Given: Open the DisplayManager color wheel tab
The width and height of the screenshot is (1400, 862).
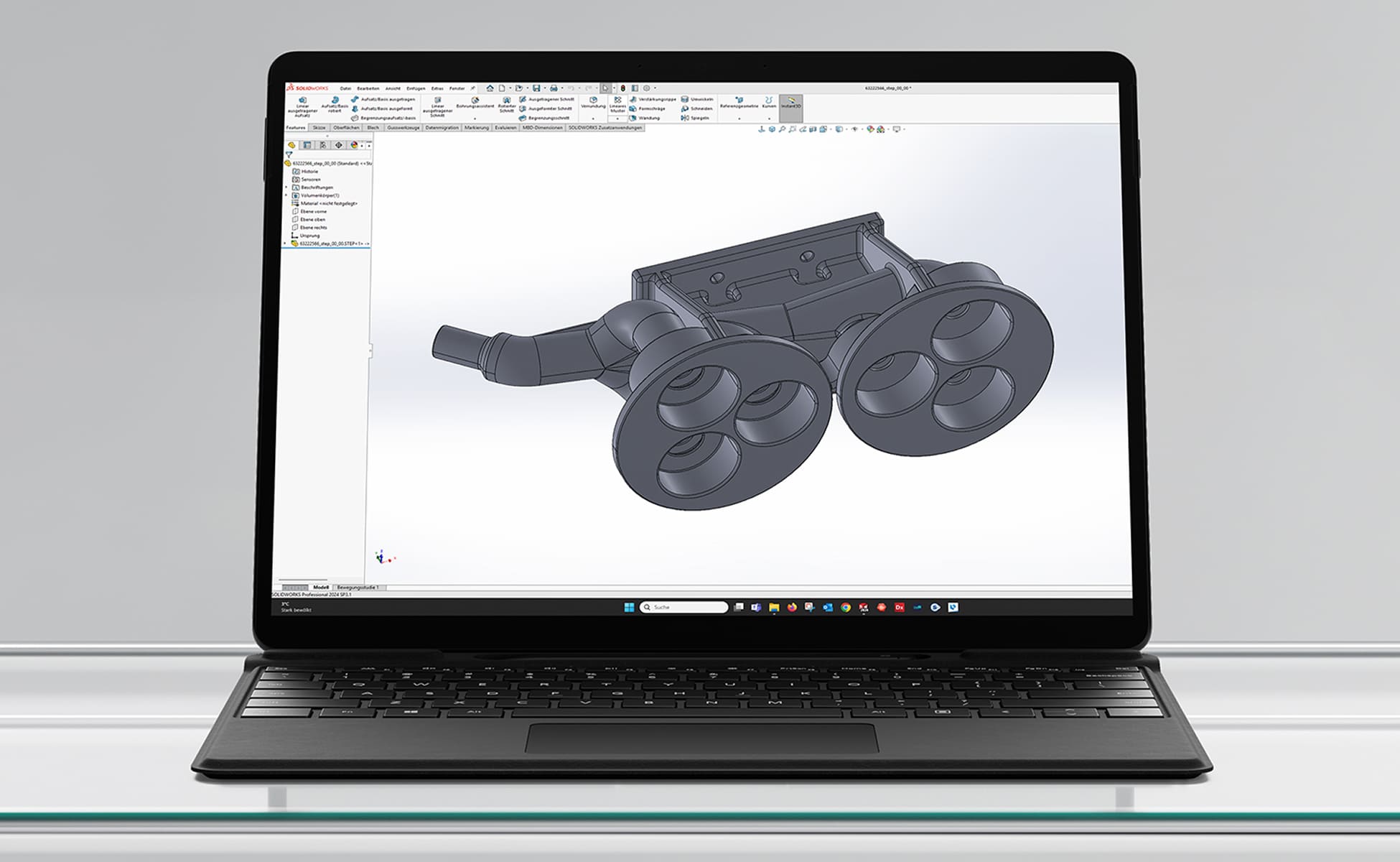Looking at the screenshot, I should (354, 145).
